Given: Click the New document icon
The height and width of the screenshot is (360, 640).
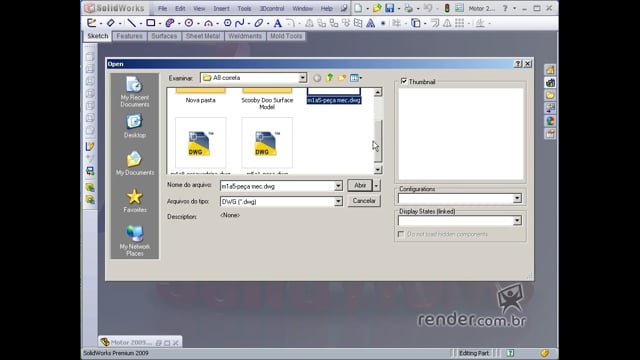Looking at the screenshot, I should [358, 8].
